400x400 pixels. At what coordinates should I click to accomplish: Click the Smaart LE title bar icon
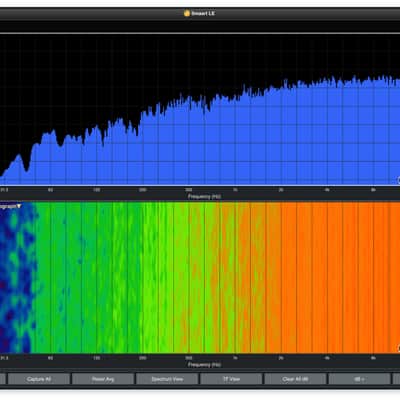point(187,13)
